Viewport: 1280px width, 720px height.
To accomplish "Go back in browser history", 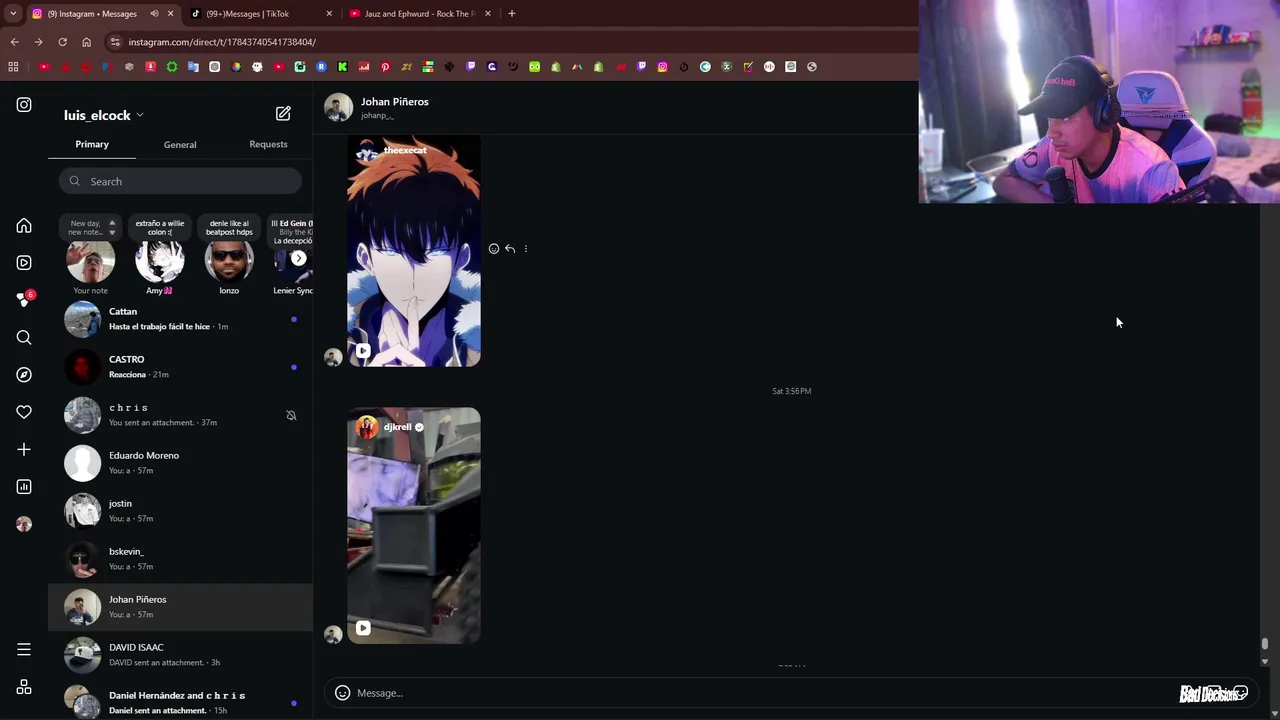I will (14, 42).
